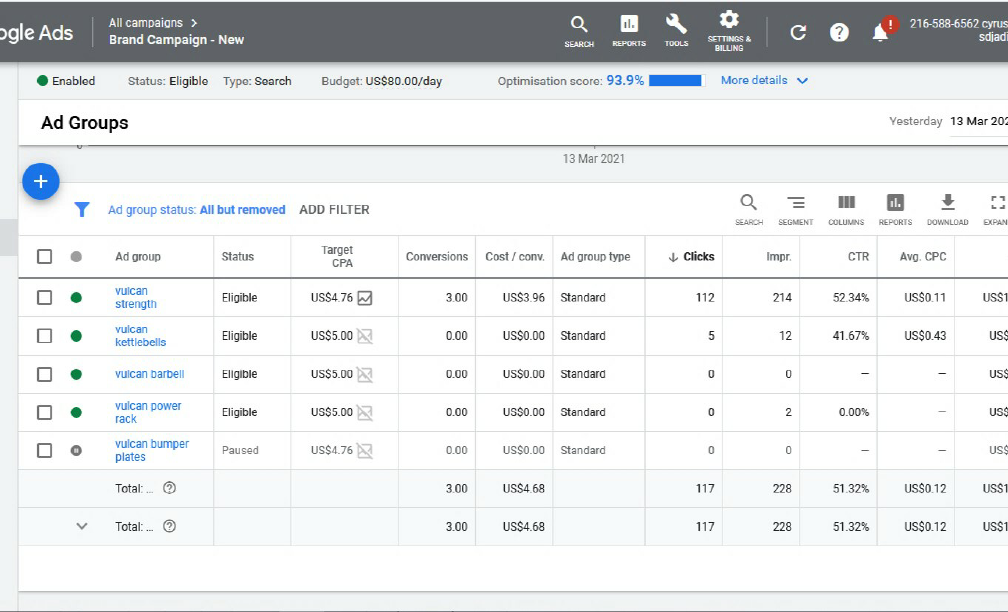Image resolution: width=1008 pixels, height=612 pixels.
Task: Open the vulcan bumper plates ad group
Action: 152,451
